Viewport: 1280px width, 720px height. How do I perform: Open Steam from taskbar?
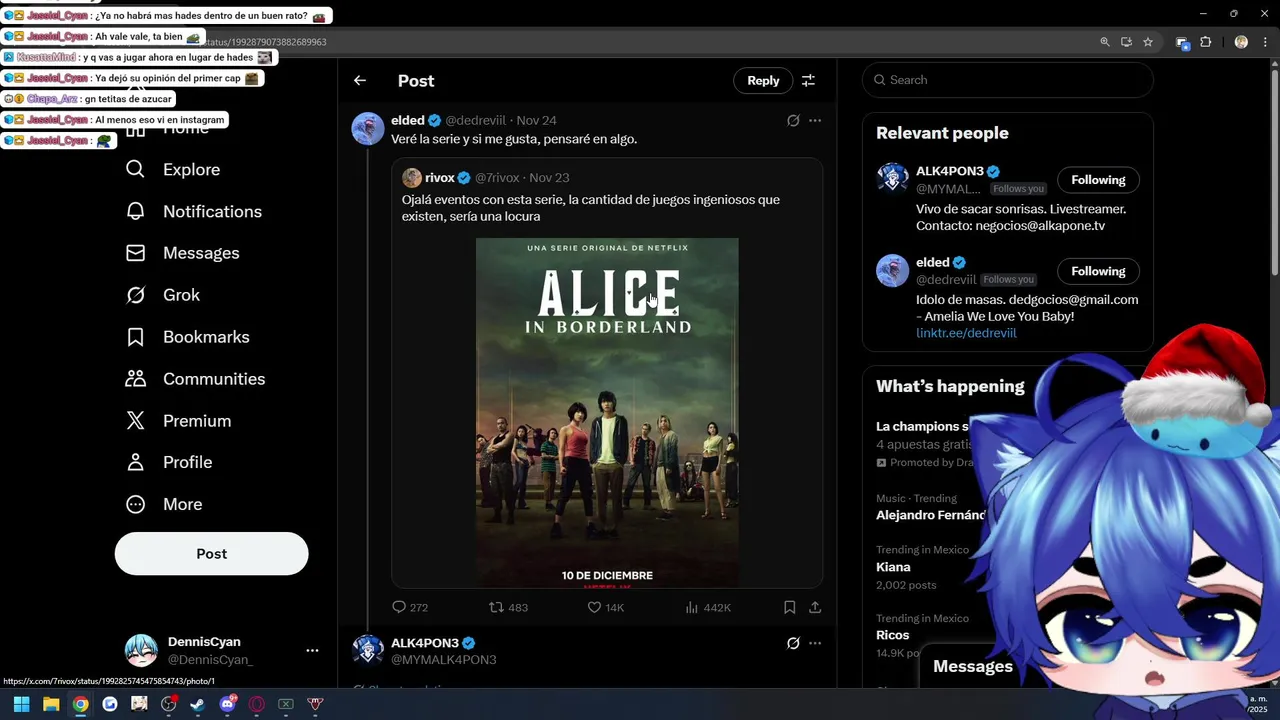(x=197, y=704)
